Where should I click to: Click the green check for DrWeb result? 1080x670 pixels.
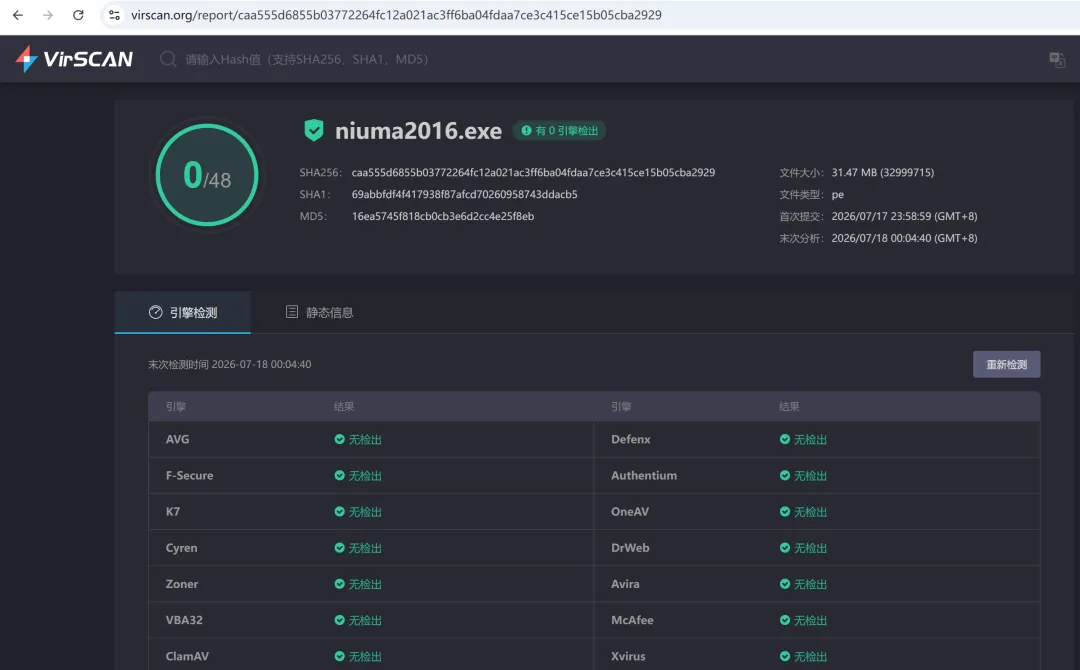tap(785, 547)
